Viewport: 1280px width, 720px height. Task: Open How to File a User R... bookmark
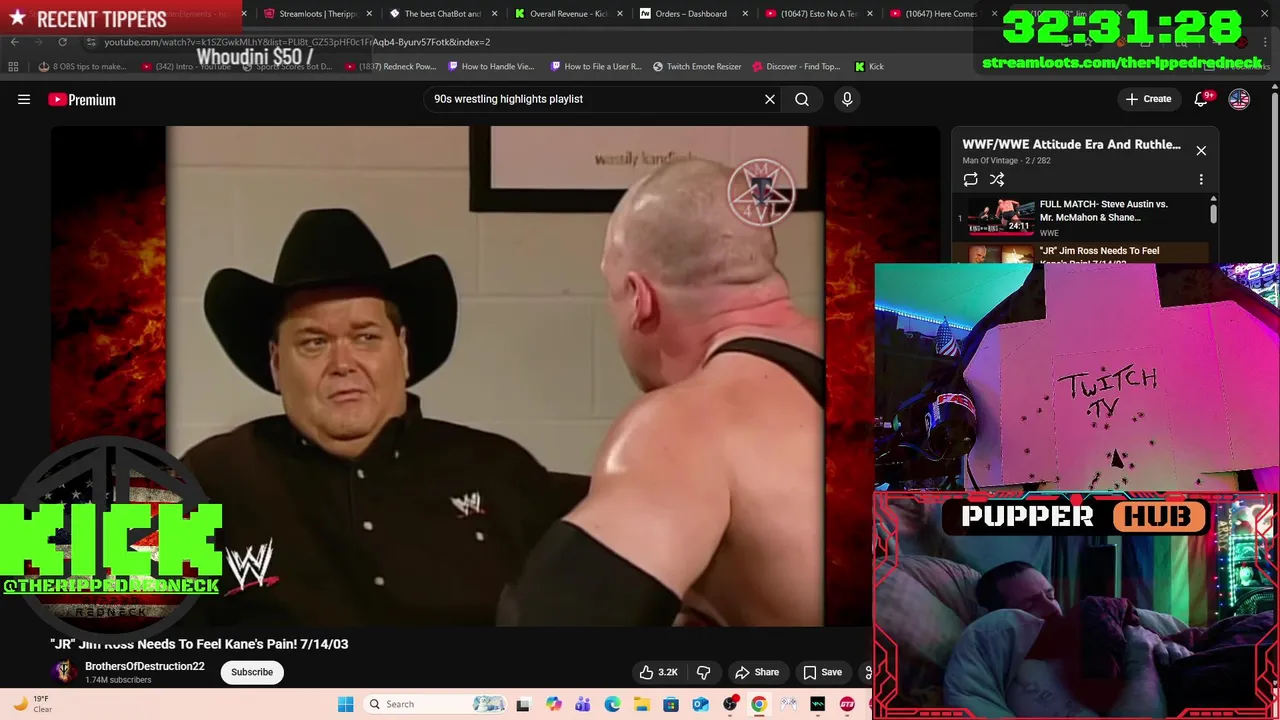[596, 66]
